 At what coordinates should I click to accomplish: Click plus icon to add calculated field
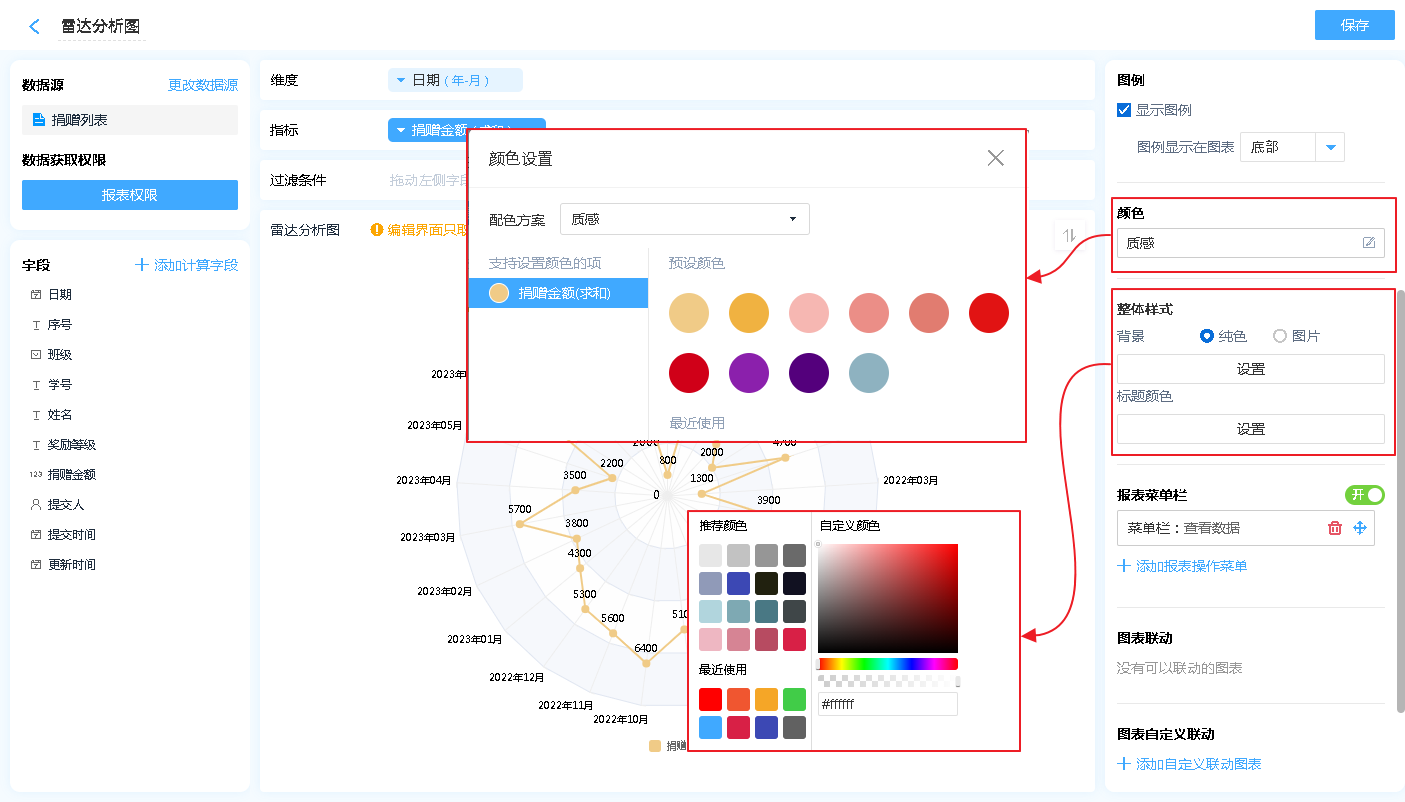[x=143, y=265]
